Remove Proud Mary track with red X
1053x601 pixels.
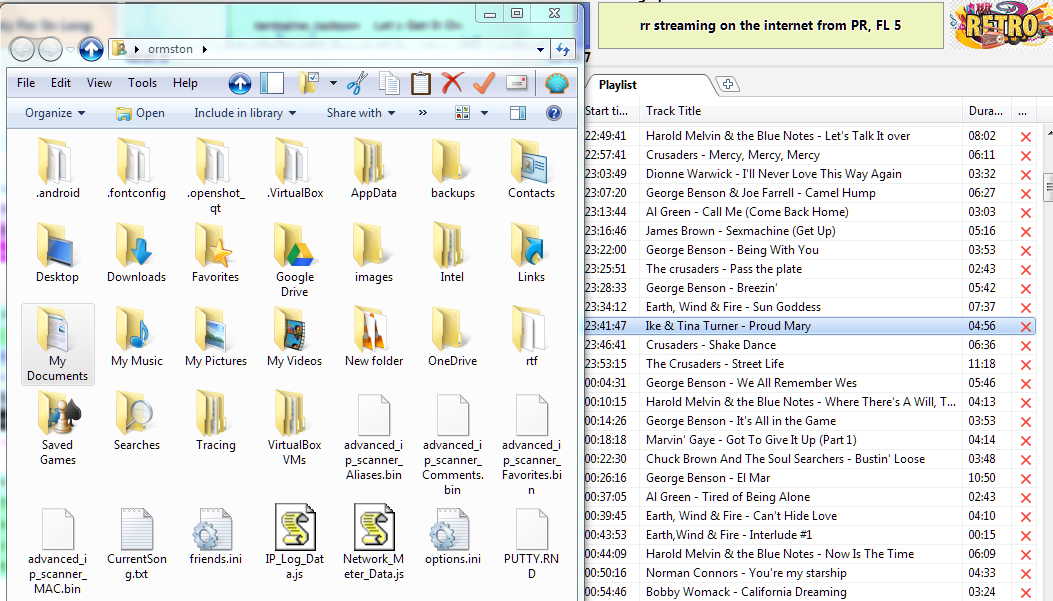[1025, 326]
